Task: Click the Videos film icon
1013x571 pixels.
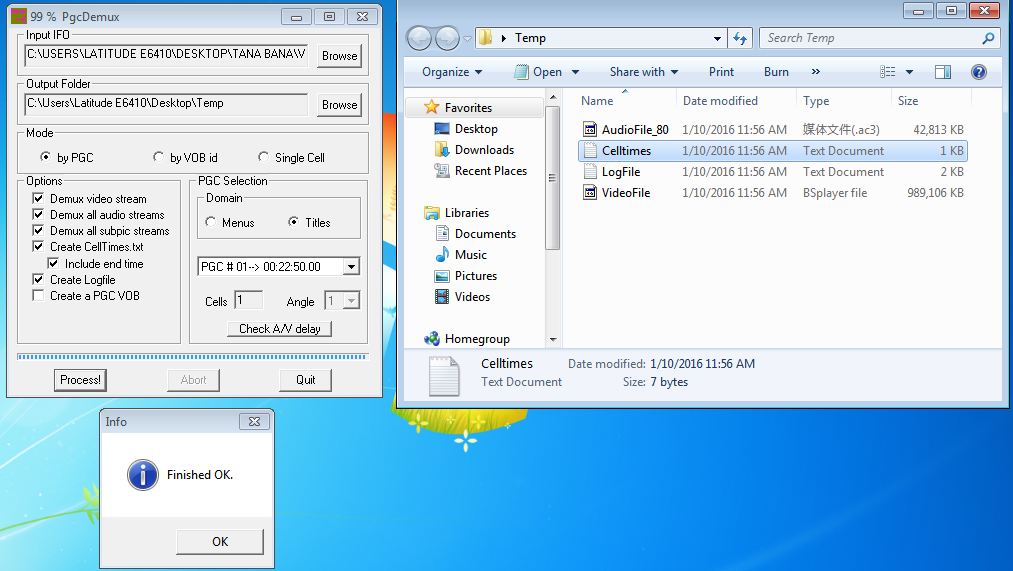Action: (442, 296)
